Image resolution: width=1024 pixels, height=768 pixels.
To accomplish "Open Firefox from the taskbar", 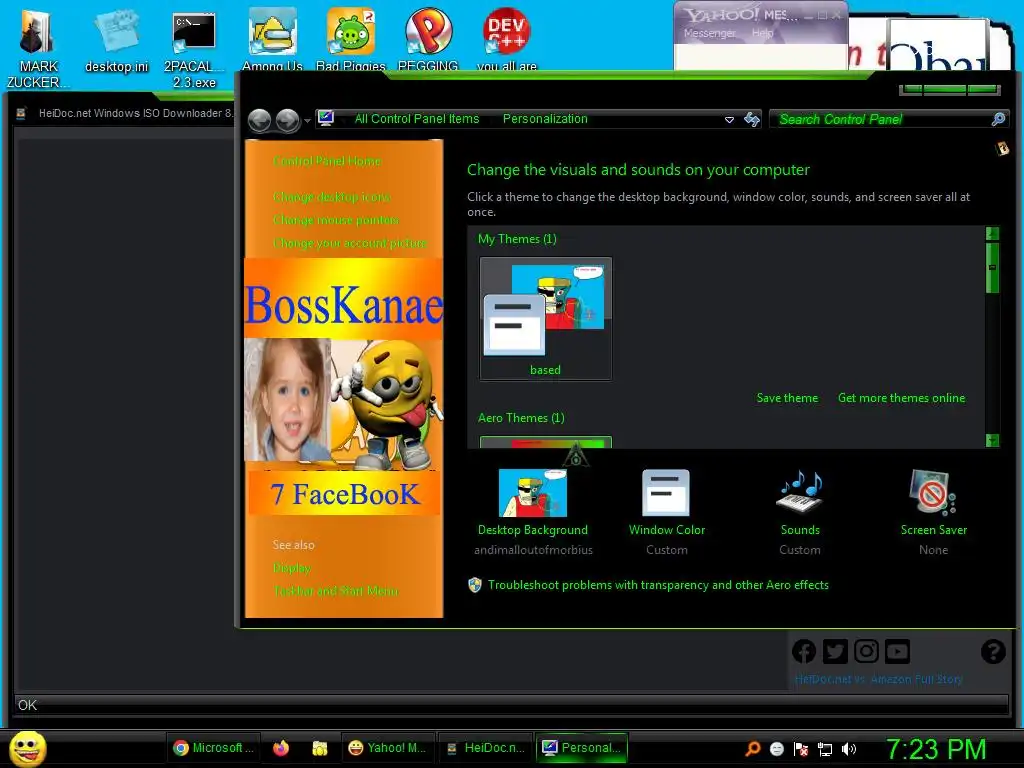I will (x=281, y=748).
